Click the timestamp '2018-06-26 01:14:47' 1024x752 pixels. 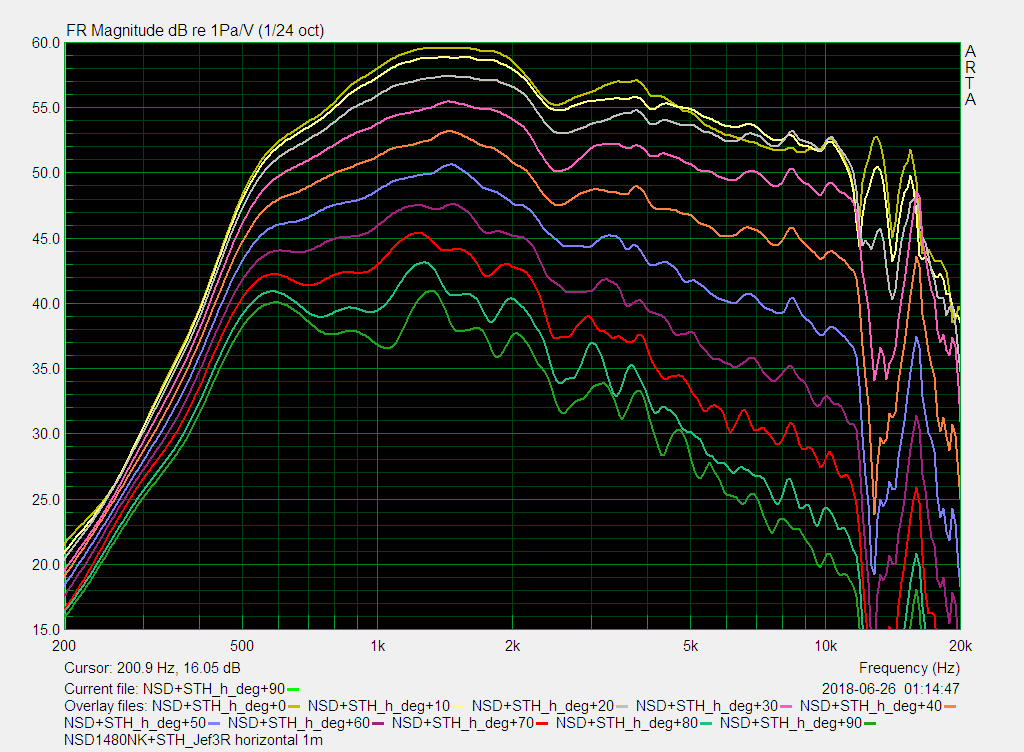tap(891, 689)
